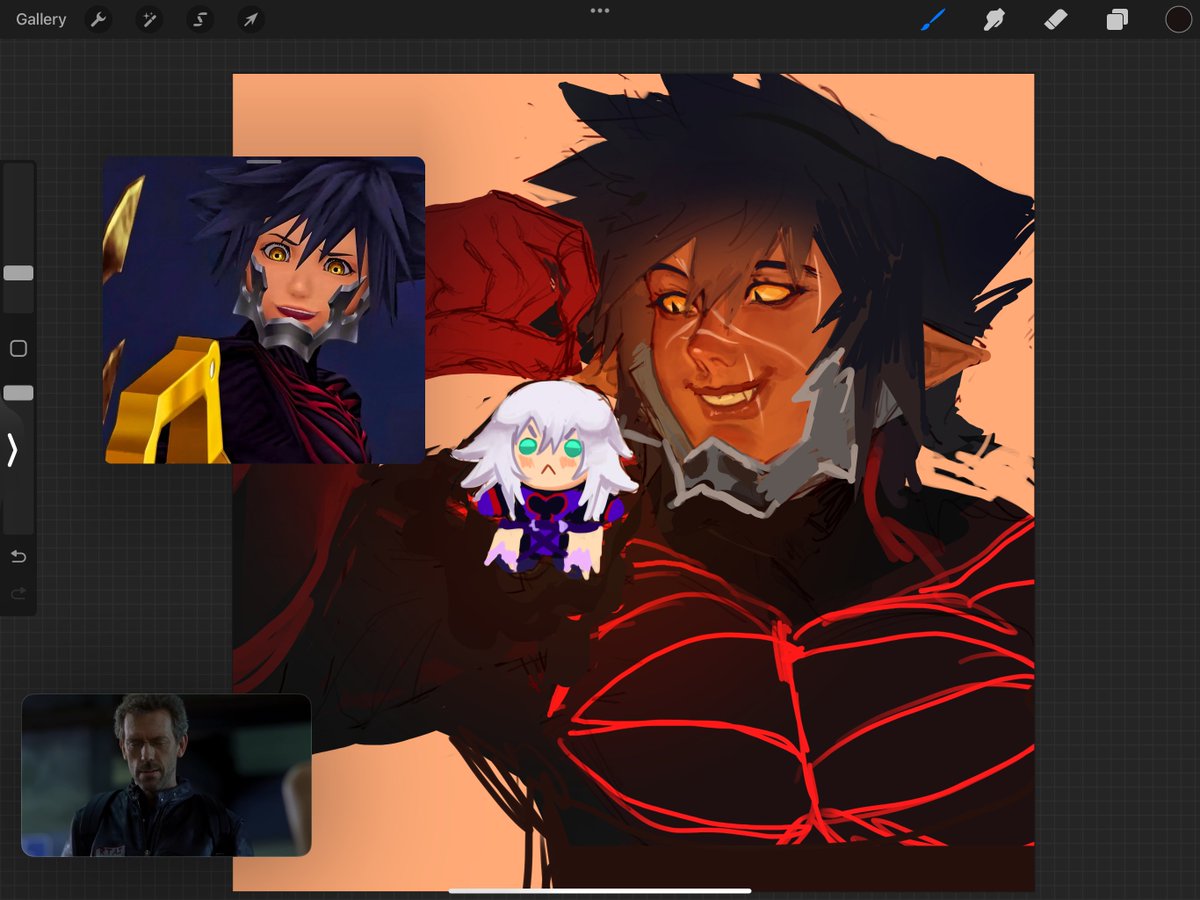Select the Transform arrow tool

[x=251, y=19]
